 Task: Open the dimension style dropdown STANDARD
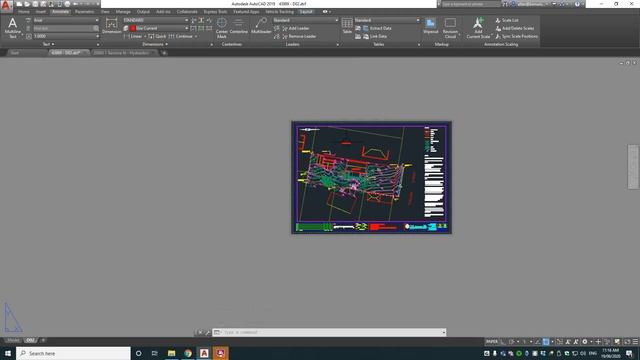click(x=156, y=20)
